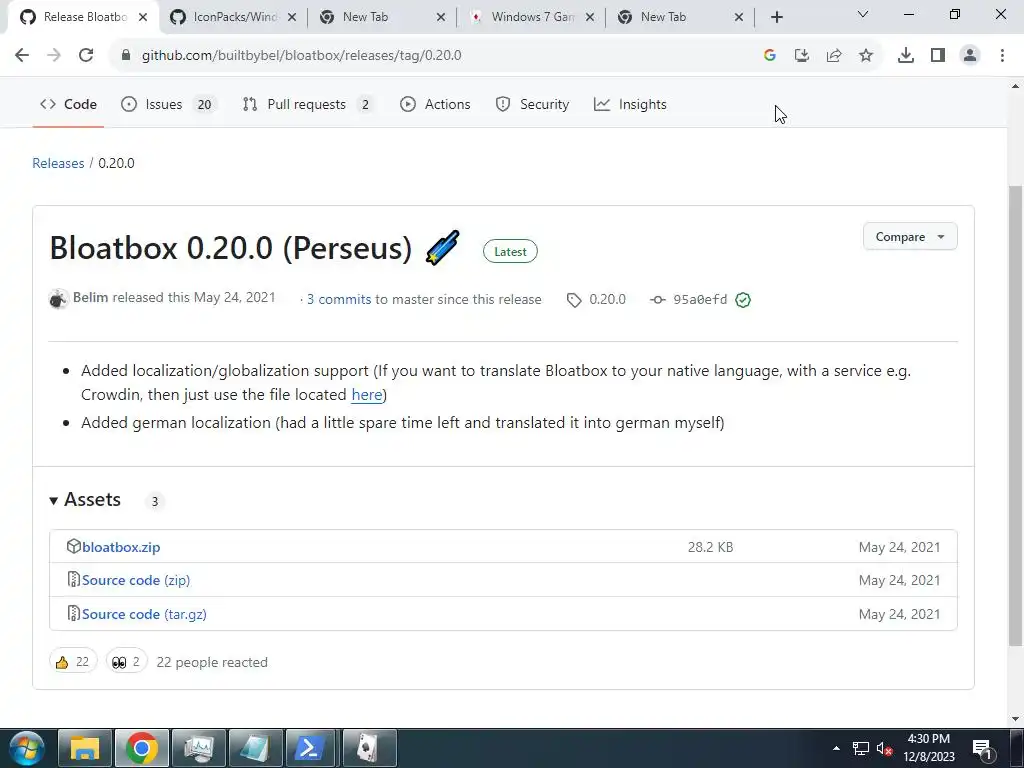Screen dimensions: 1024x768
Task: Open the 3 commits link
Action: pyautogui.click(x=339, y=299)
